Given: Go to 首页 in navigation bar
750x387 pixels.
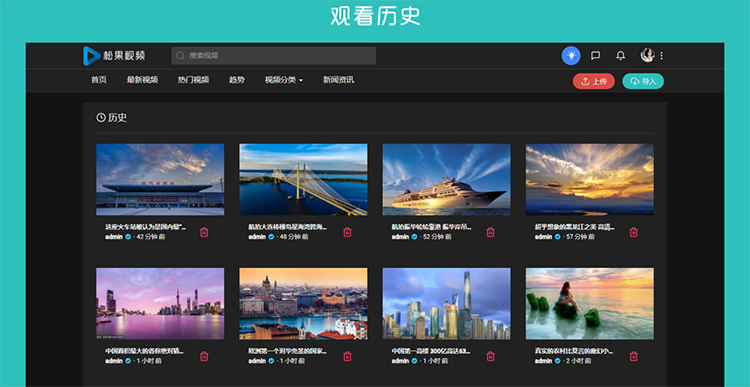Looking at the screenshot, I should pyautogui.click(x=99, y=80).
